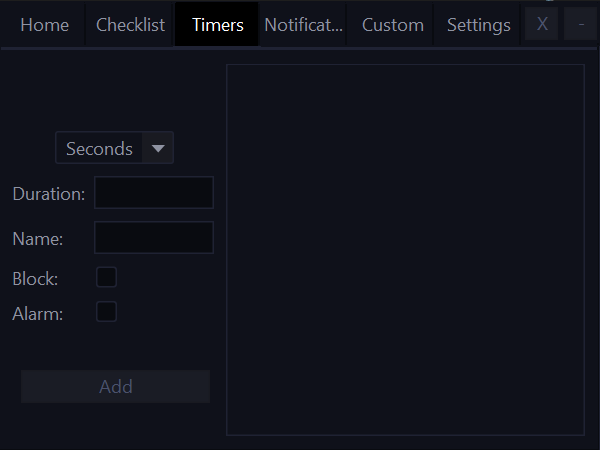Focus the Duration input field
600x450 pixels.
(154, 192)
